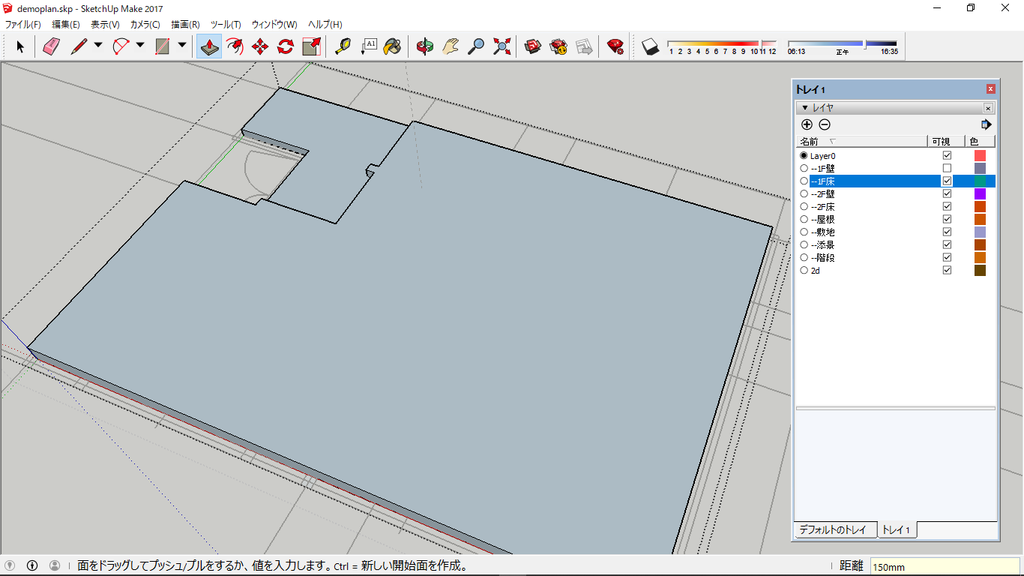The height and width of the screenshot is (576, 1024).
Task: Click the geo-location status bar icon
Action: pyautogui.click(x=10, y=566)
